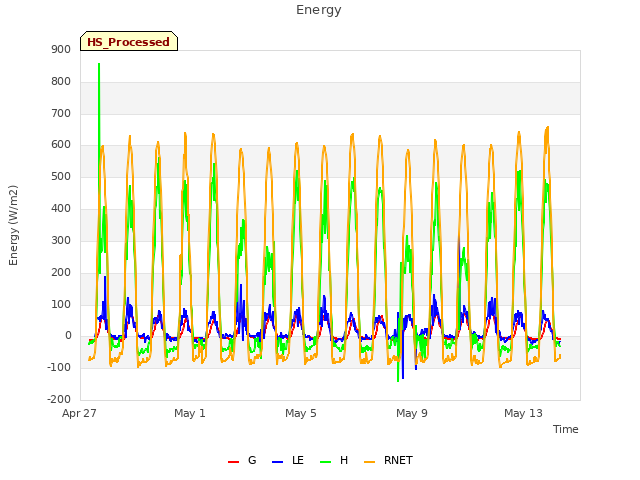
Task: Click the Energy (W/m2) axis title
Action: coord(13,225)
